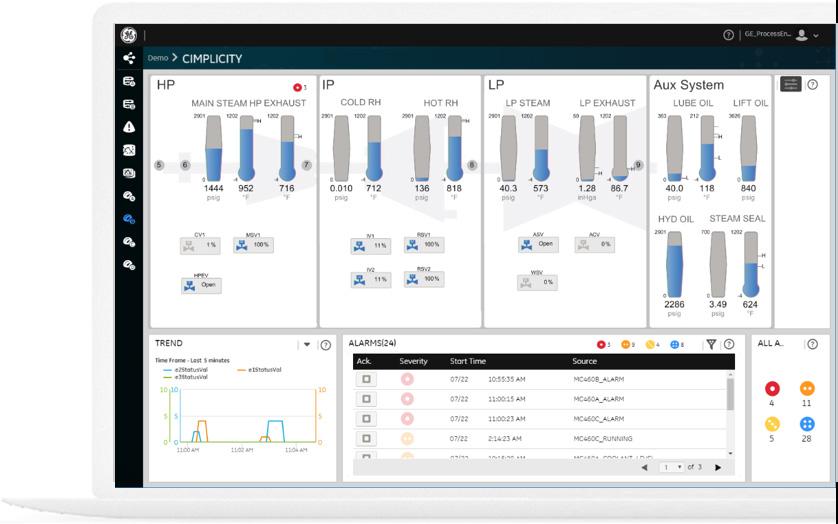838x524 pixels.
Task: Acknowledge the MC460A_ALARM checkbox
Action: point(366,399)
